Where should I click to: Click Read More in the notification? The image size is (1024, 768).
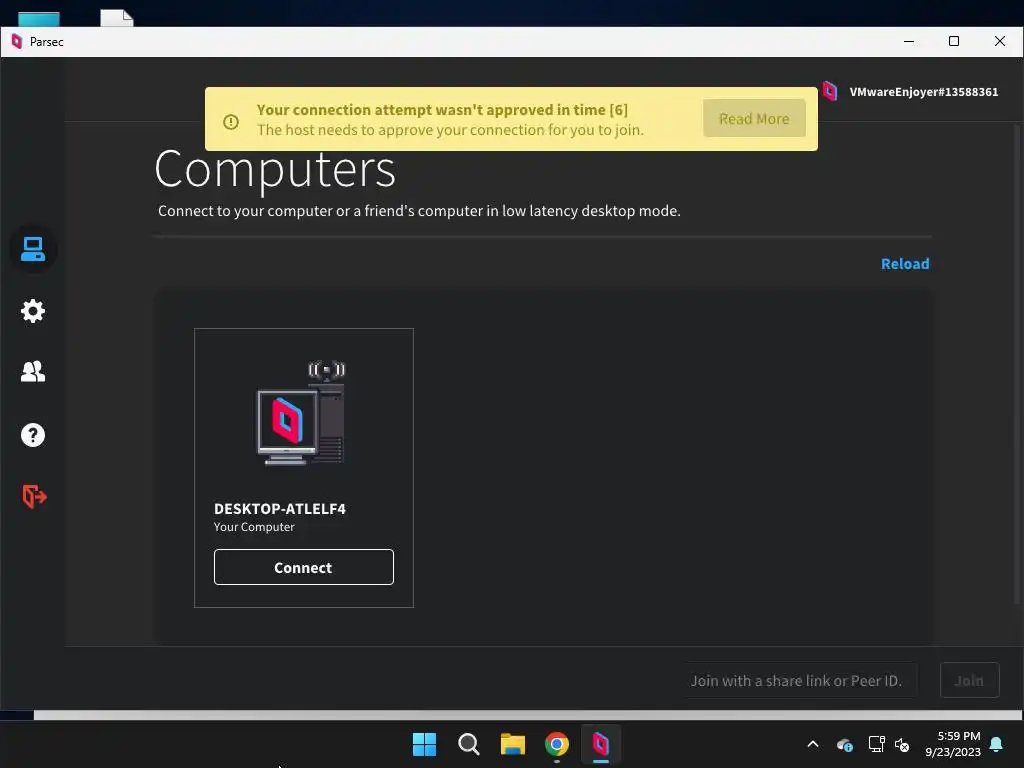point(754,118)
